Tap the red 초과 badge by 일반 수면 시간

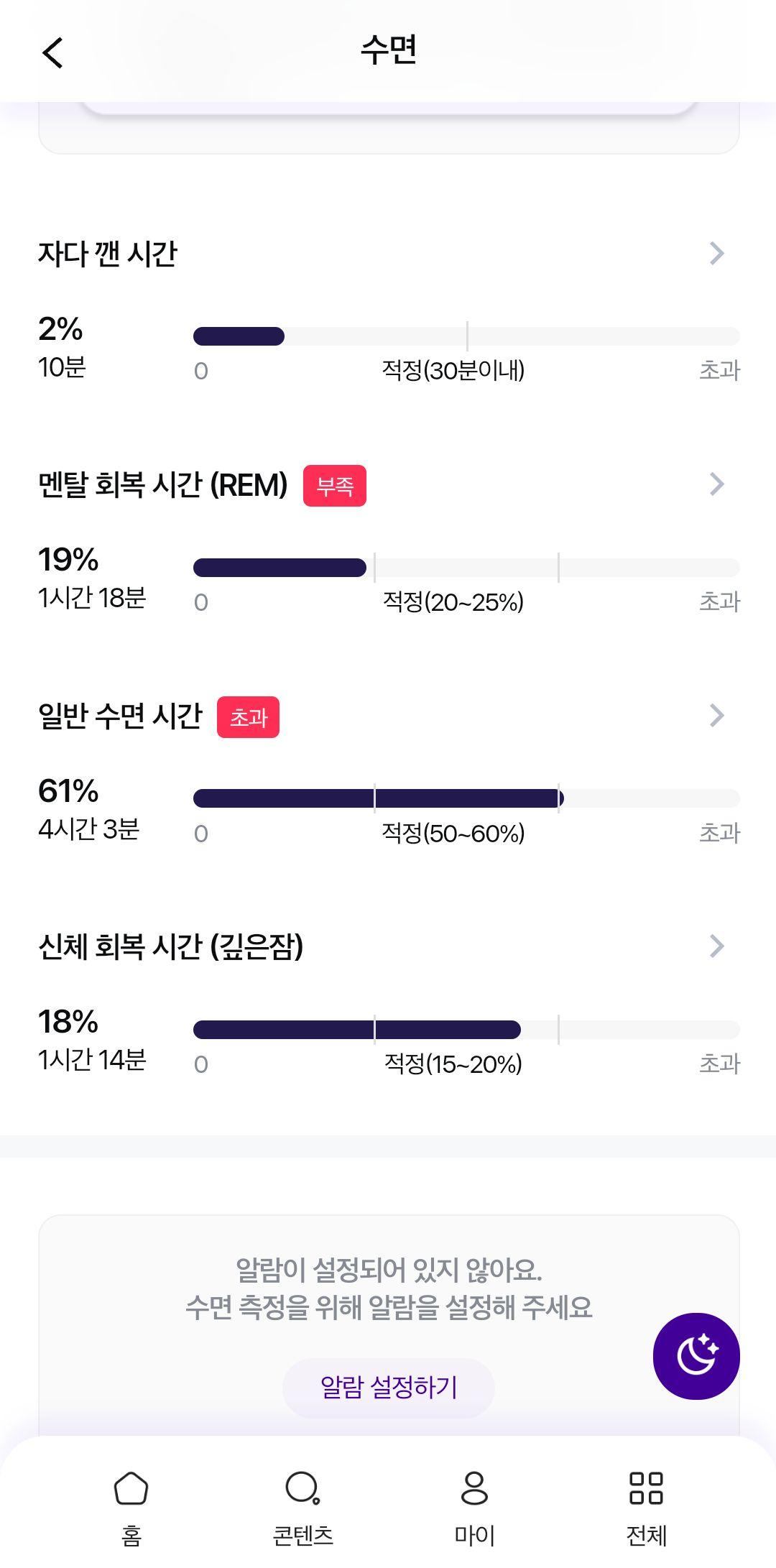click(x=248, y=717)
